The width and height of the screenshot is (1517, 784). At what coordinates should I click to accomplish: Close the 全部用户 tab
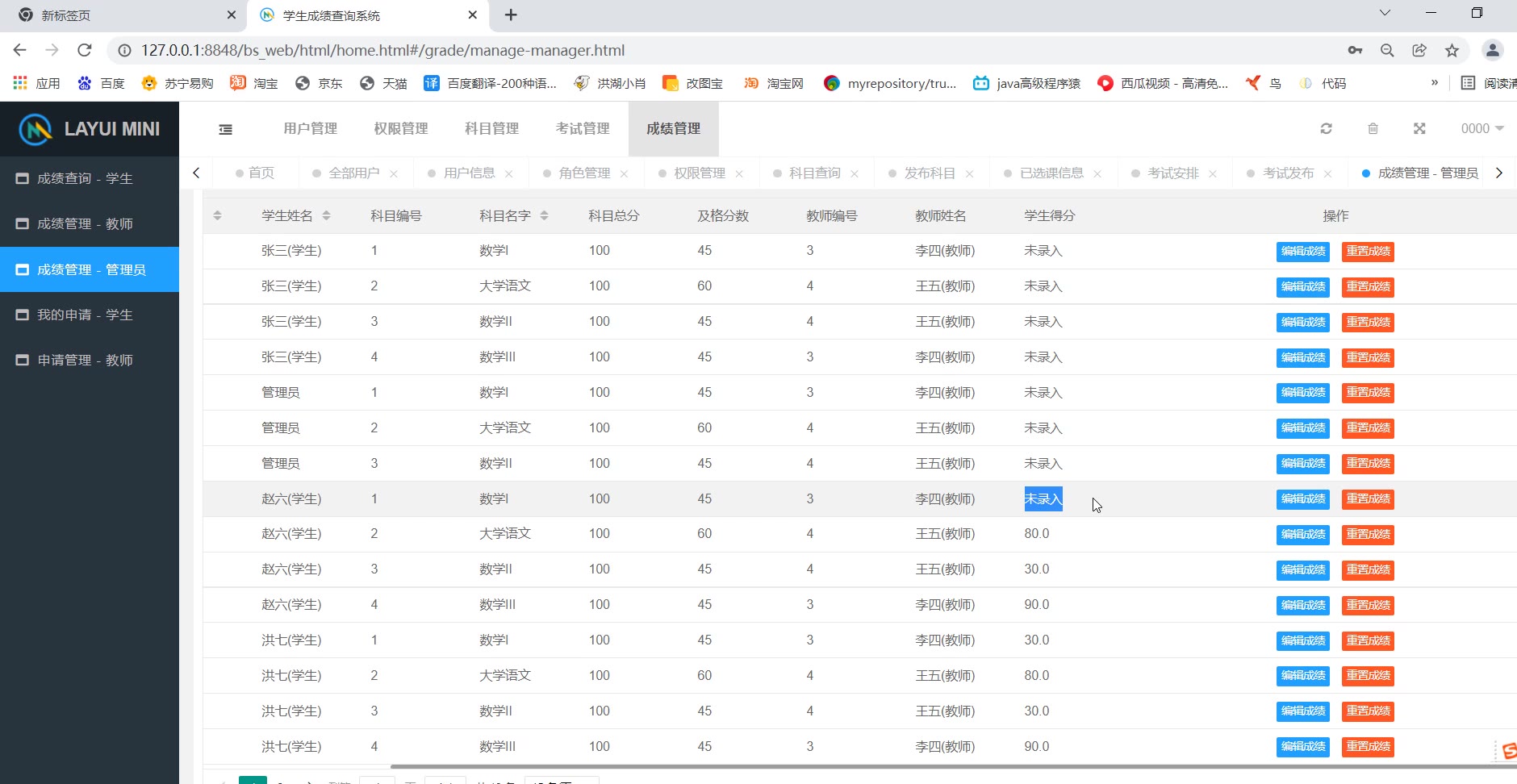[x=394, y=174]
